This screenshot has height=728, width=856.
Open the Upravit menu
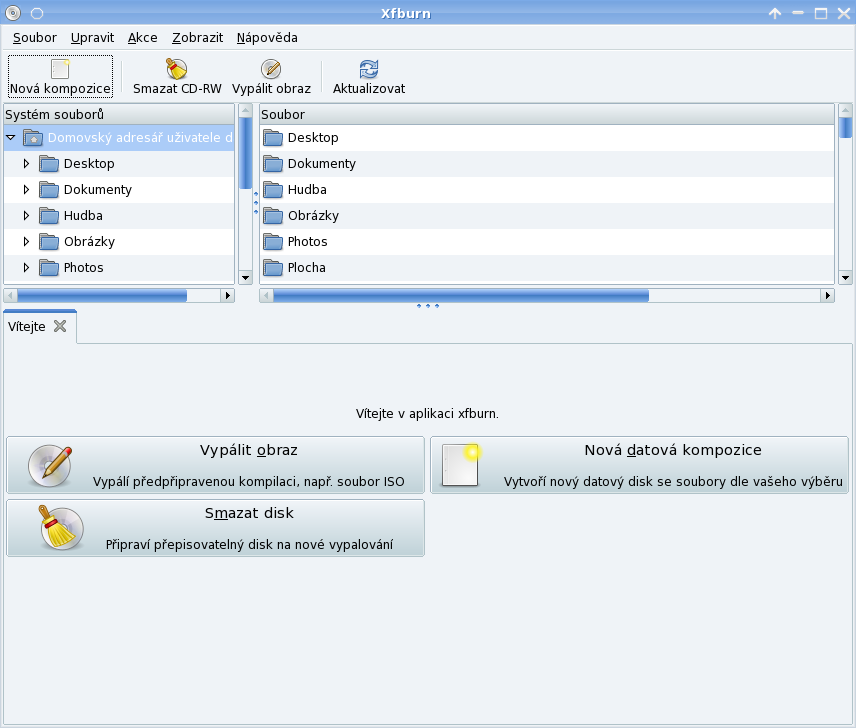[92, 38]
